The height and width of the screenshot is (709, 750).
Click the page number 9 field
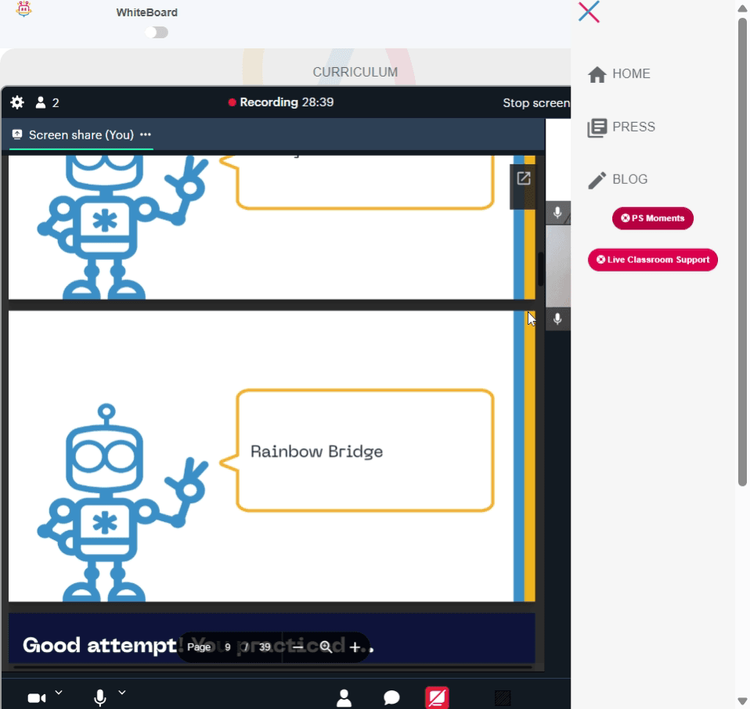click(228, 647)
